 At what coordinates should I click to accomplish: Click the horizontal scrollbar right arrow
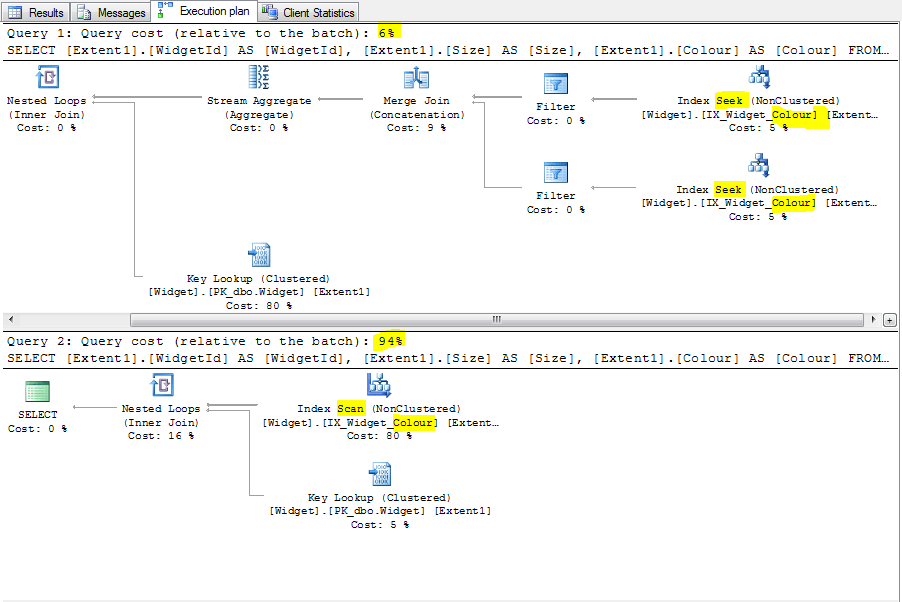874,319
